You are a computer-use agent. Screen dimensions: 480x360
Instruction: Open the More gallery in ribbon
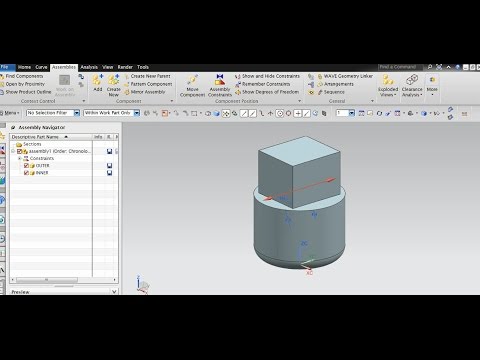(x=432, y=86)
